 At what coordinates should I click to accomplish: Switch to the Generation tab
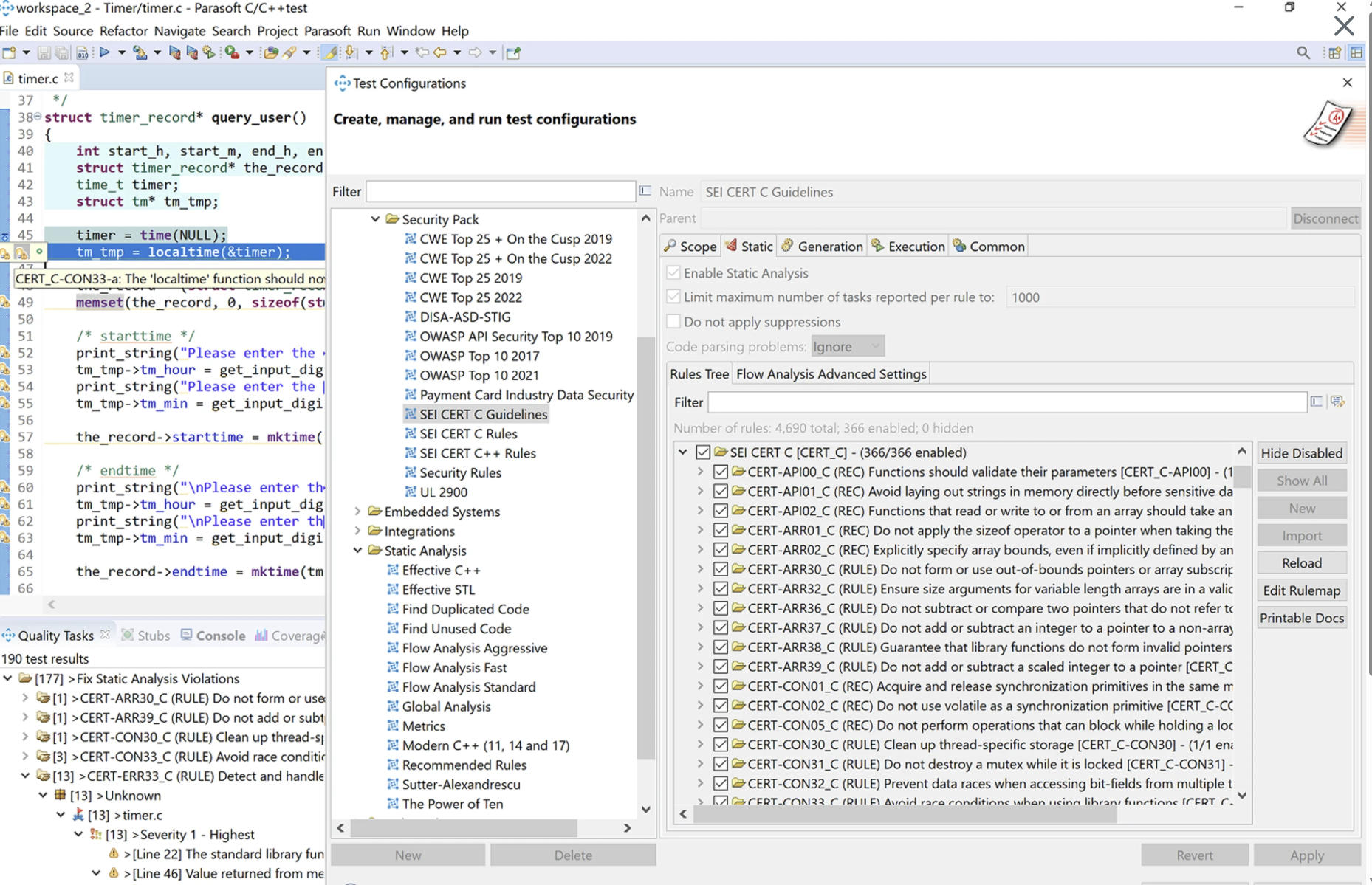tap(822, 246)
